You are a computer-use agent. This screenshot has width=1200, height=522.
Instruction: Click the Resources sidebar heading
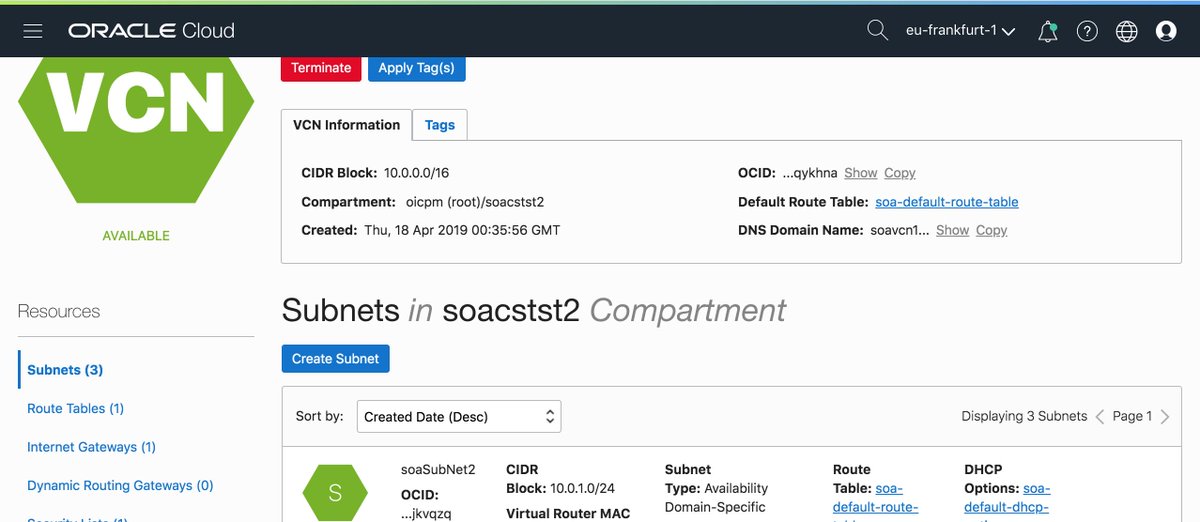(59, 311)
